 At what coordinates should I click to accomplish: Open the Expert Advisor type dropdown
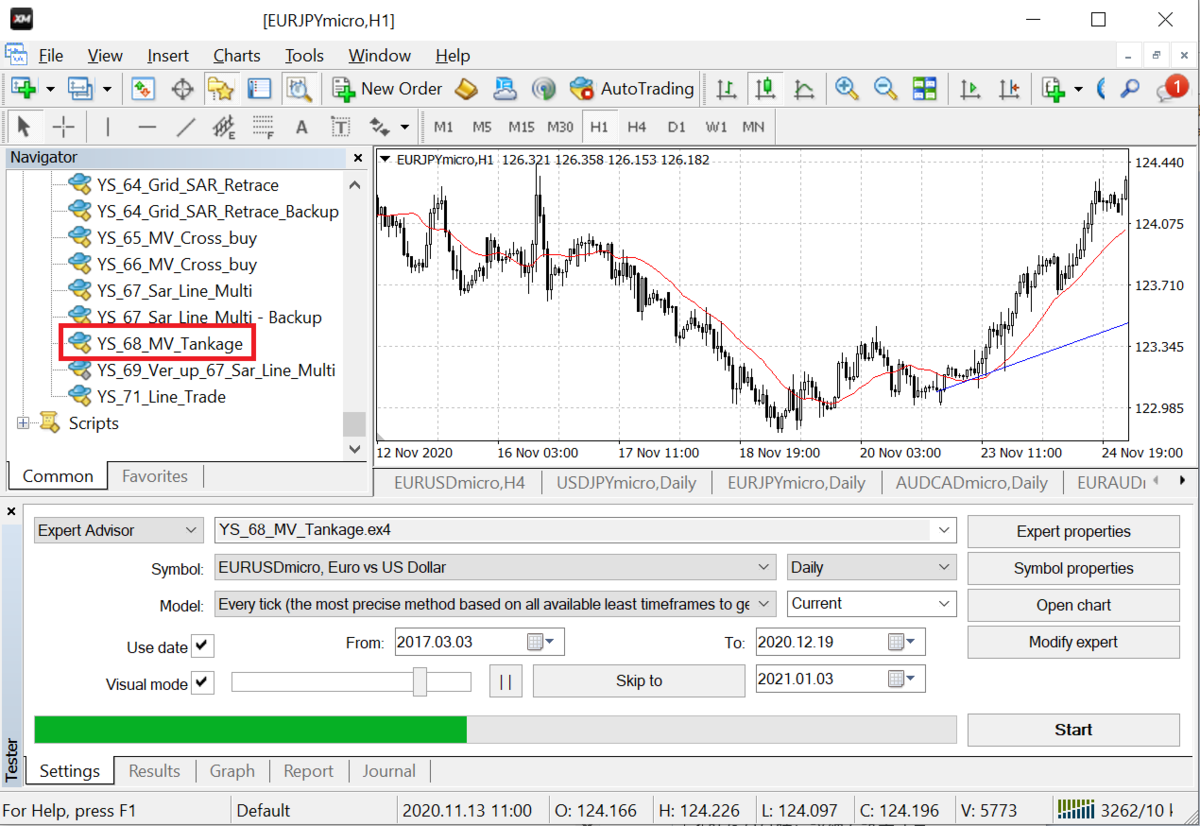(118, 531)
